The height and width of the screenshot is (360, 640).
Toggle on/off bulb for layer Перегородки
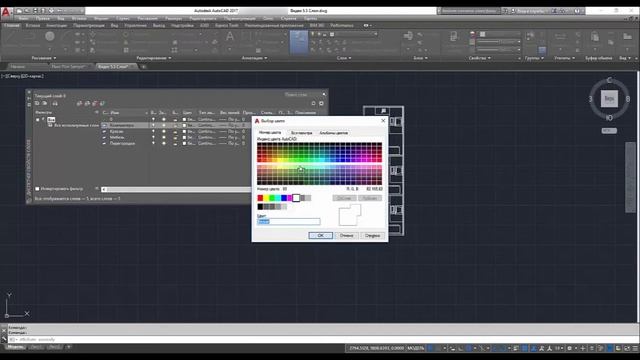click(x=153, y=143)
